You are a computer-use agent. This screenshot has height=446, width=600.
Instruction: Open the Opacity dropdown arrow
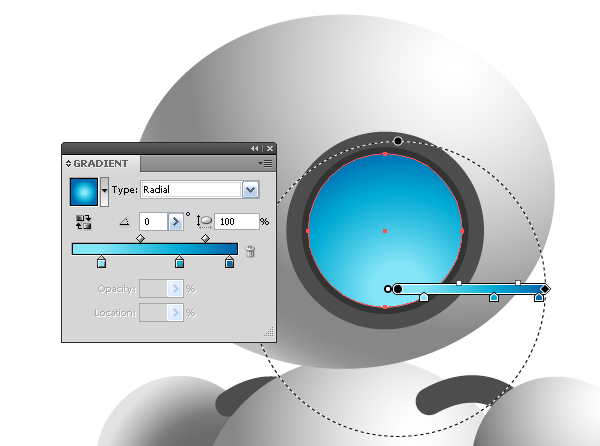pos(176,288)
